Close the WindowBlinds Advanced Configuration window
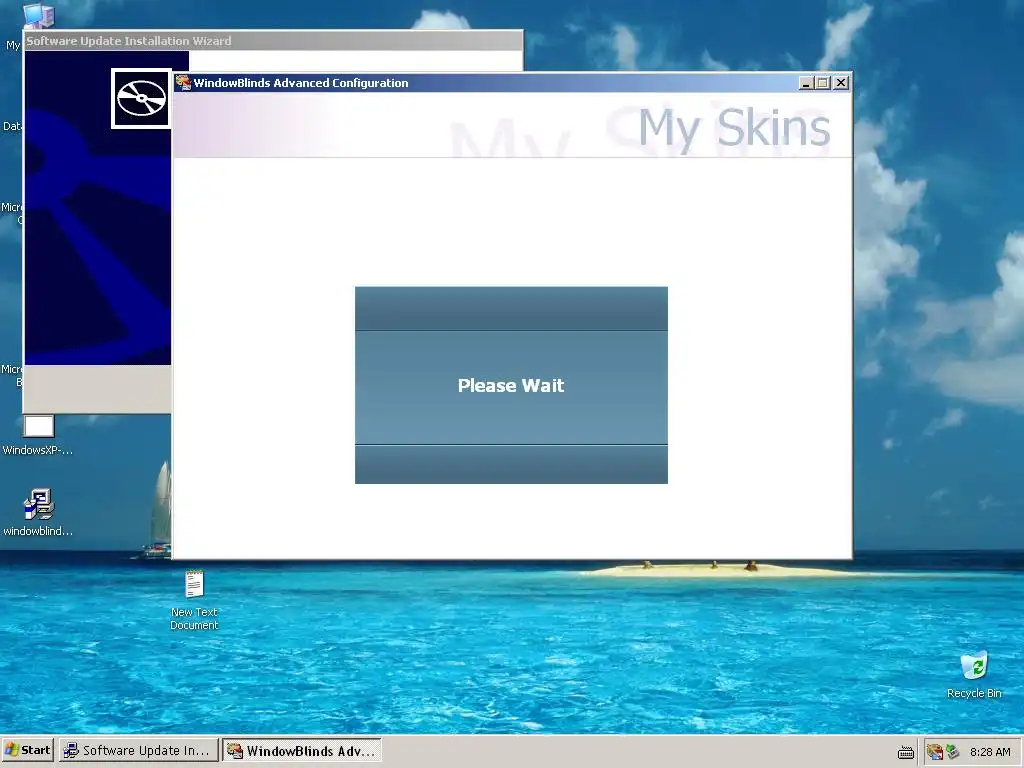Screen dimensions: 1024x768 [841, 83]
